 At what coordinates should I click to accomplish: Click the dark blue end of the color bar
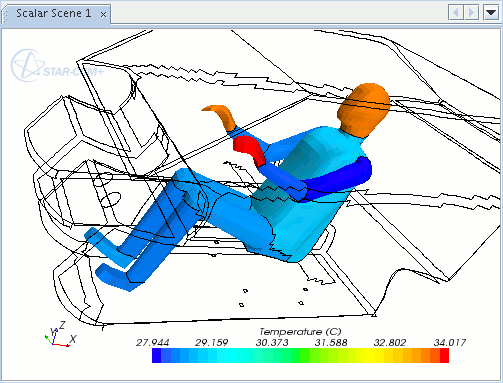[156, 356]
